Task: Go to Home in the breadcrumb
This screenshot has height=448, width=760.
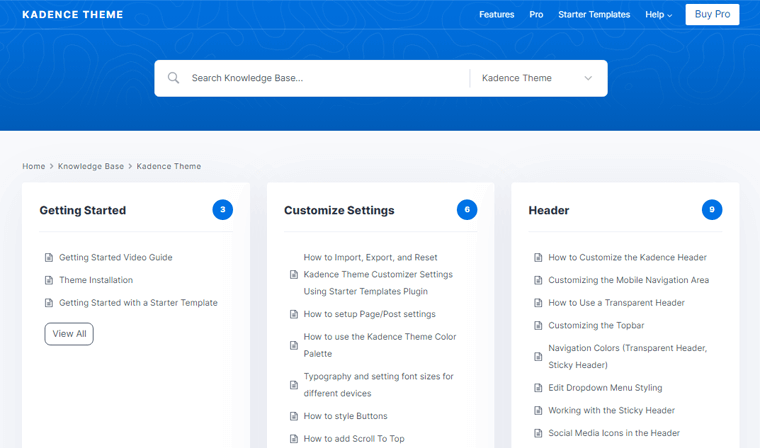Action: point(33,166)
